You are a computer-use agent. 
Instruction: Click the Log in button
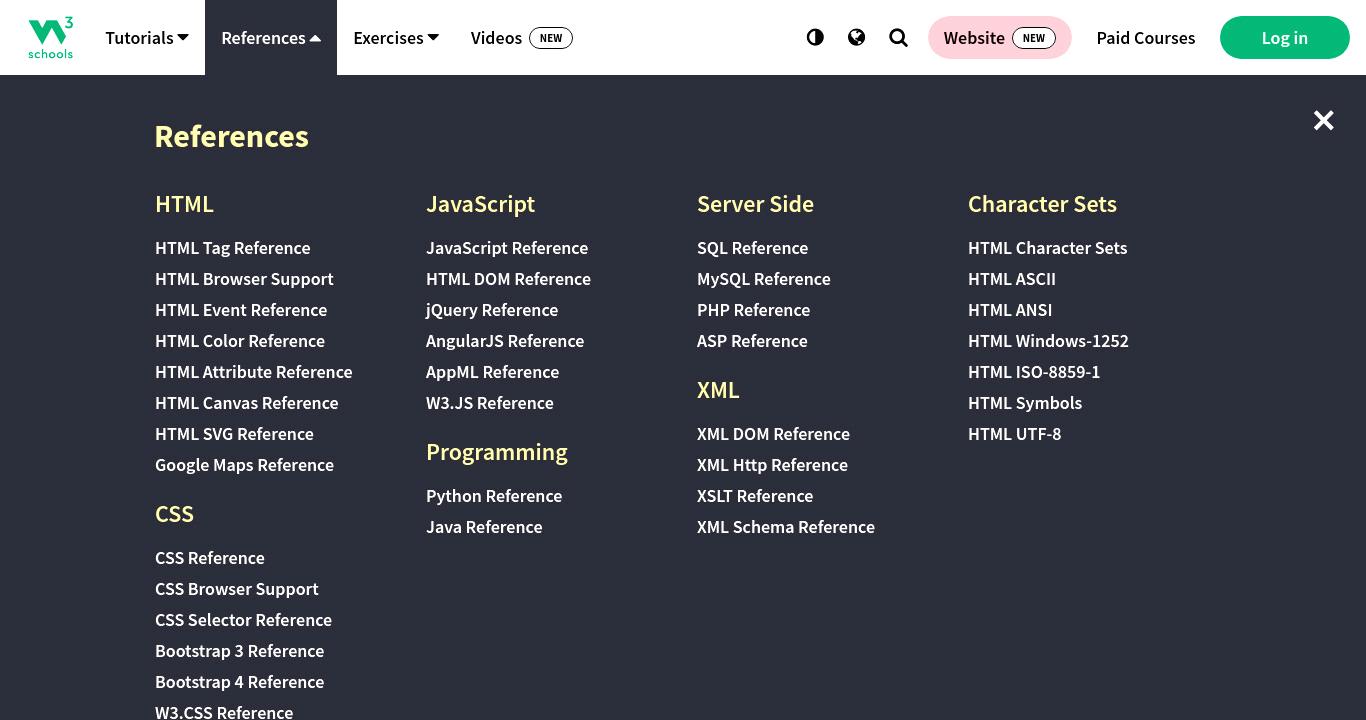[x=1285, y=37]
